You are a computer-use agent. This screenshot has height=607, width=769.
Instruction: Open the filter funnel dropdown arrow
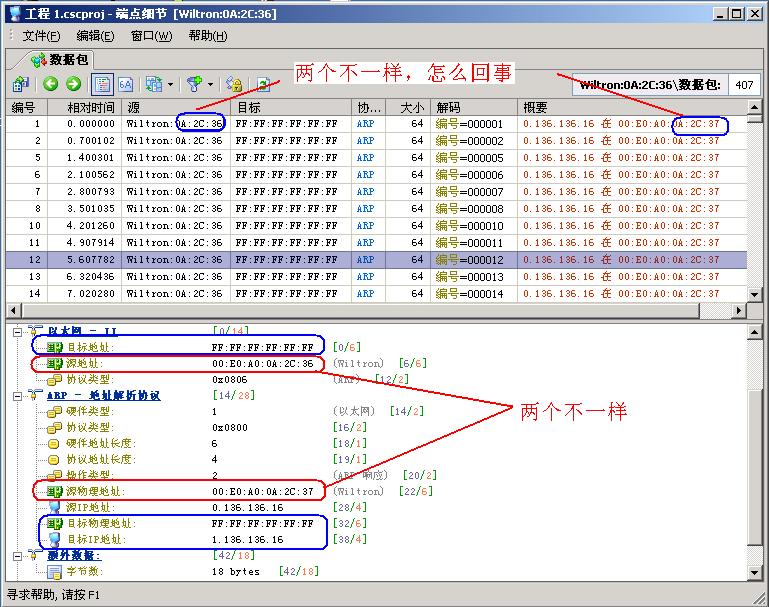tap(211, 85)
